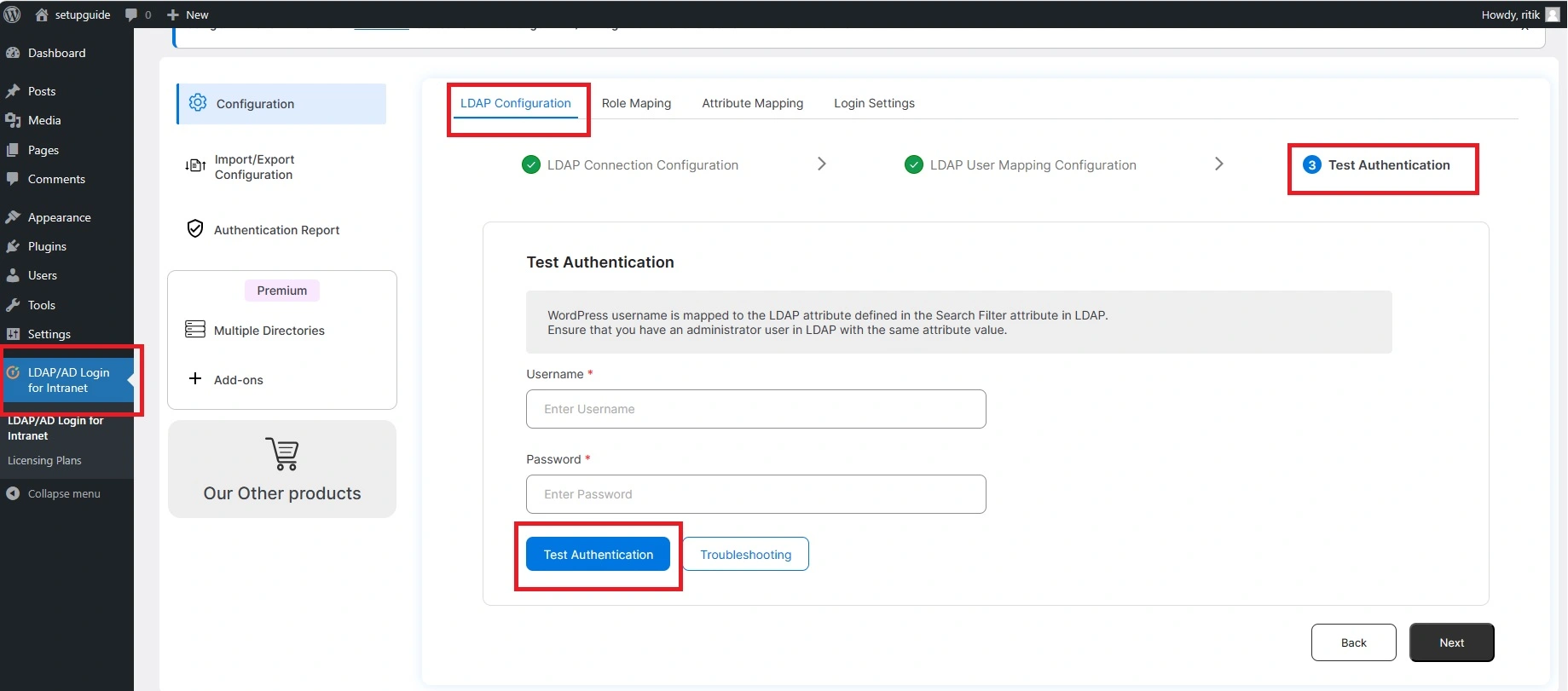Open the Add-ons option
This screenshot has width=1568, height=691.
[x=239, y=380]
